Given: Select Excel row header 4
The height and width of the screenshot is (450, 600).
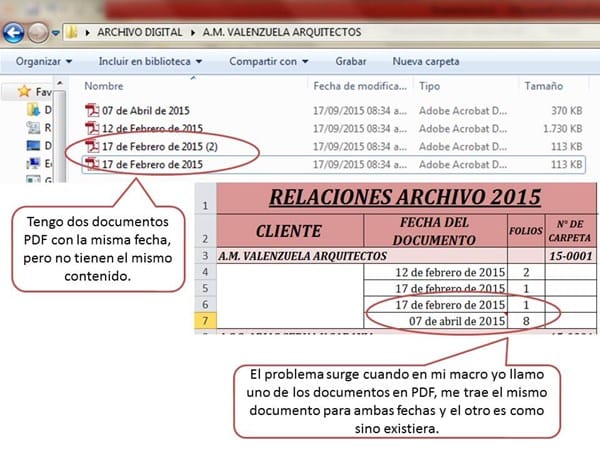Looking at the screenshot, I should 205,272.
